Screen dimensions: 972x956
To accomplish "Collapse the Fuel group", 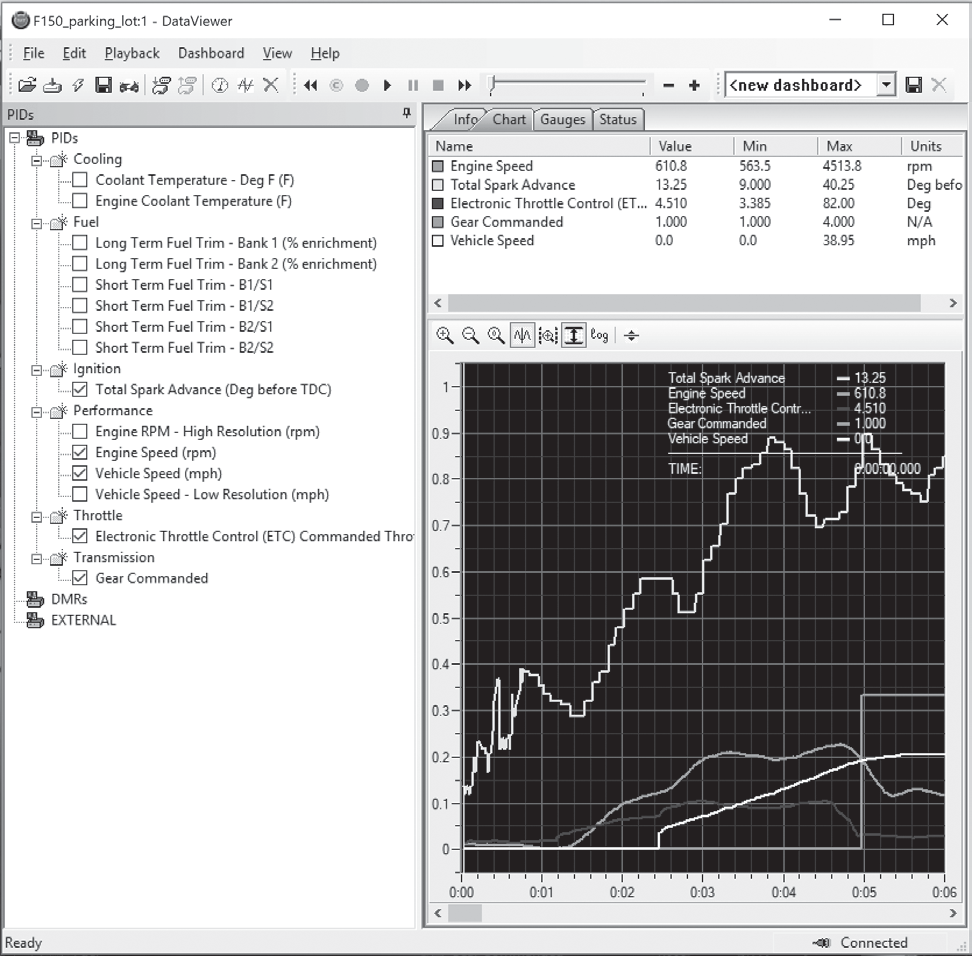I will point(37,224).
